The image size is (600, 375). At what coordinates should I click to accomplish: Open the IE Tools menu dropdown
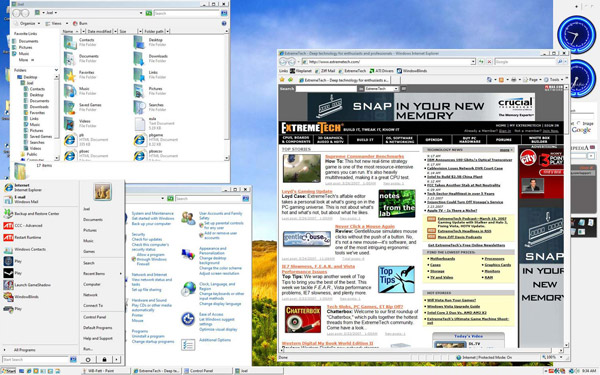[554, 80]
